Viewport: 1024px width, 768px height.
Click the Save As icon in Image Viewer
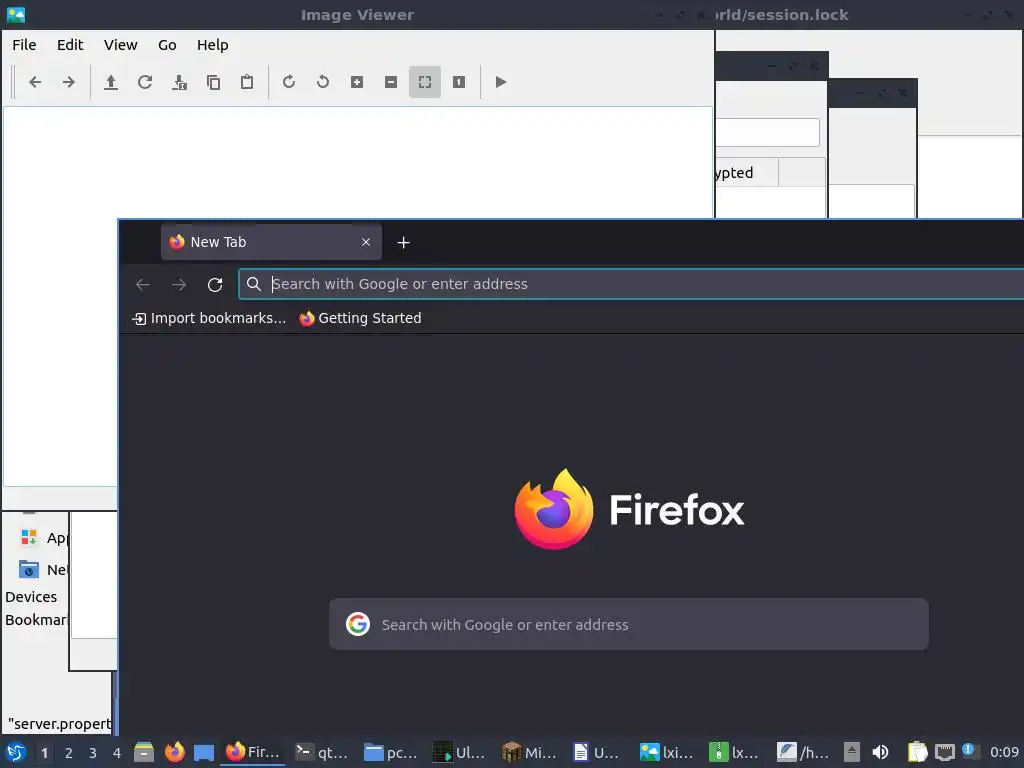[179, 82]
